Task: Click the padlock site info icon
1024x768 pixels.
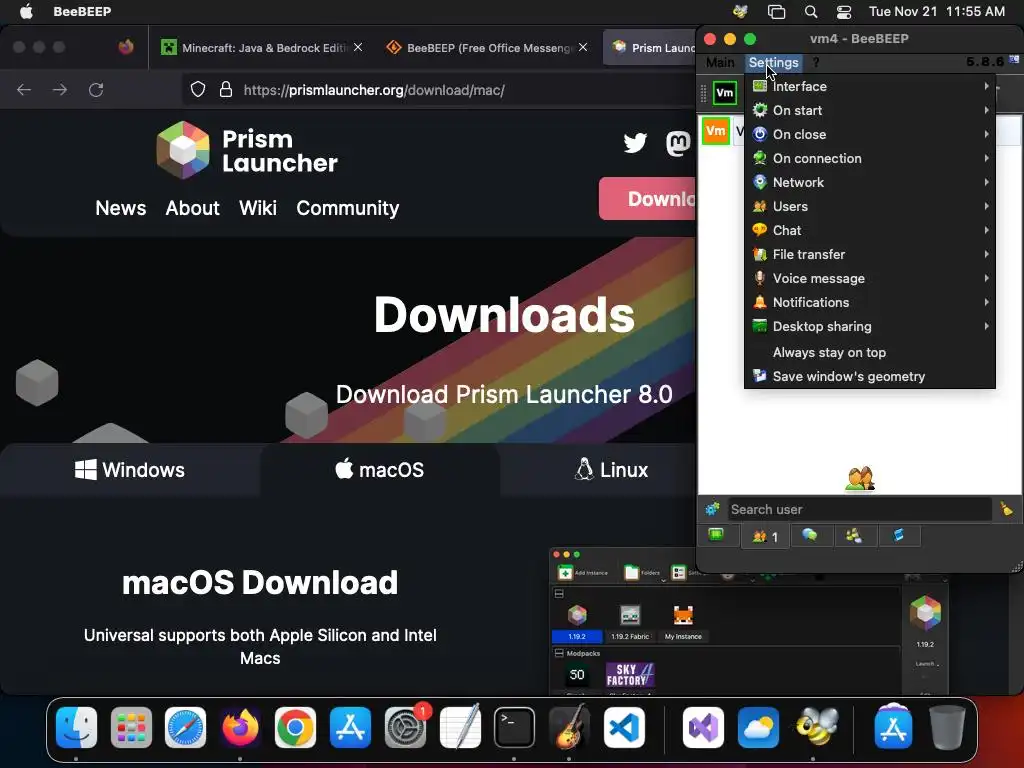Action: (225, 89)
